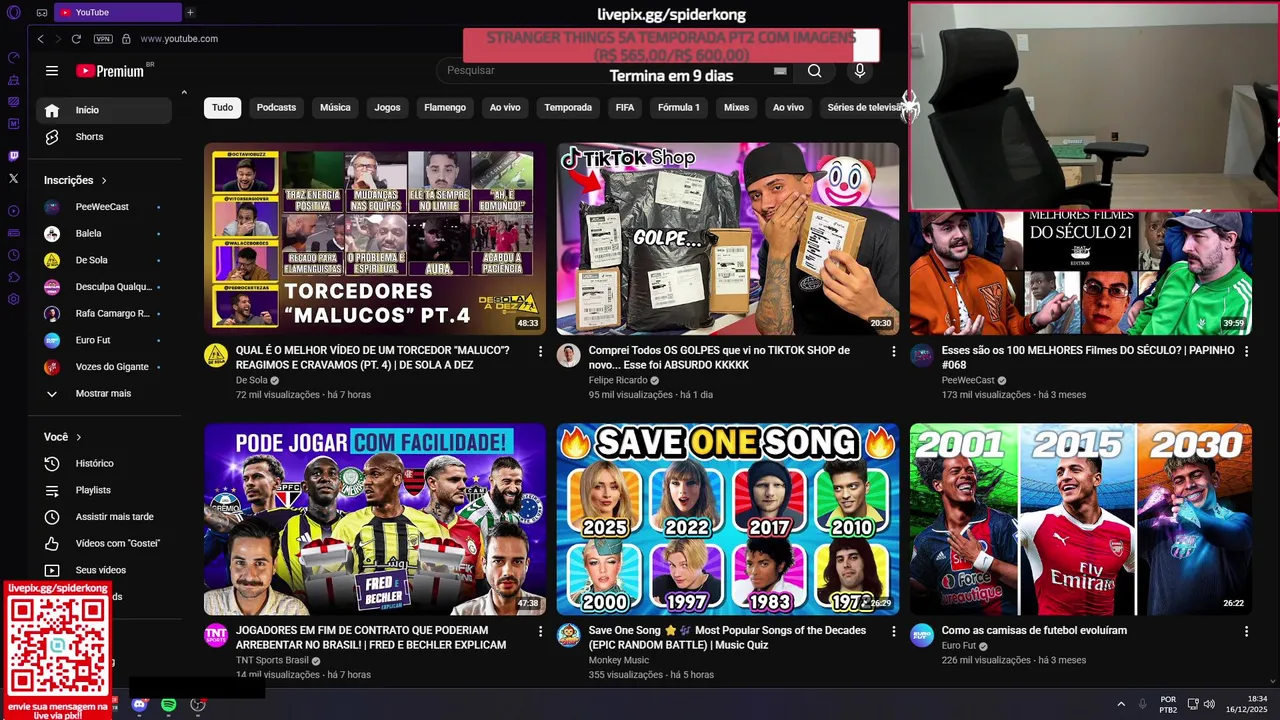Open the Balela subscription
The height and width of the screenshot is (720, 1280).
click(103, 234)
